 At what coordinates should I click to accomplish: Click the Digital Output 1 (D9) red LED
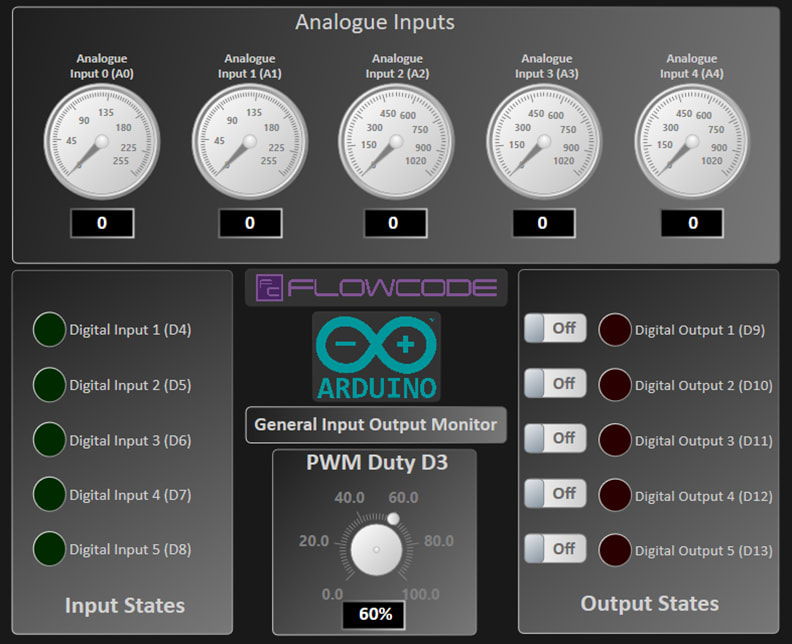tap(615, 330)
